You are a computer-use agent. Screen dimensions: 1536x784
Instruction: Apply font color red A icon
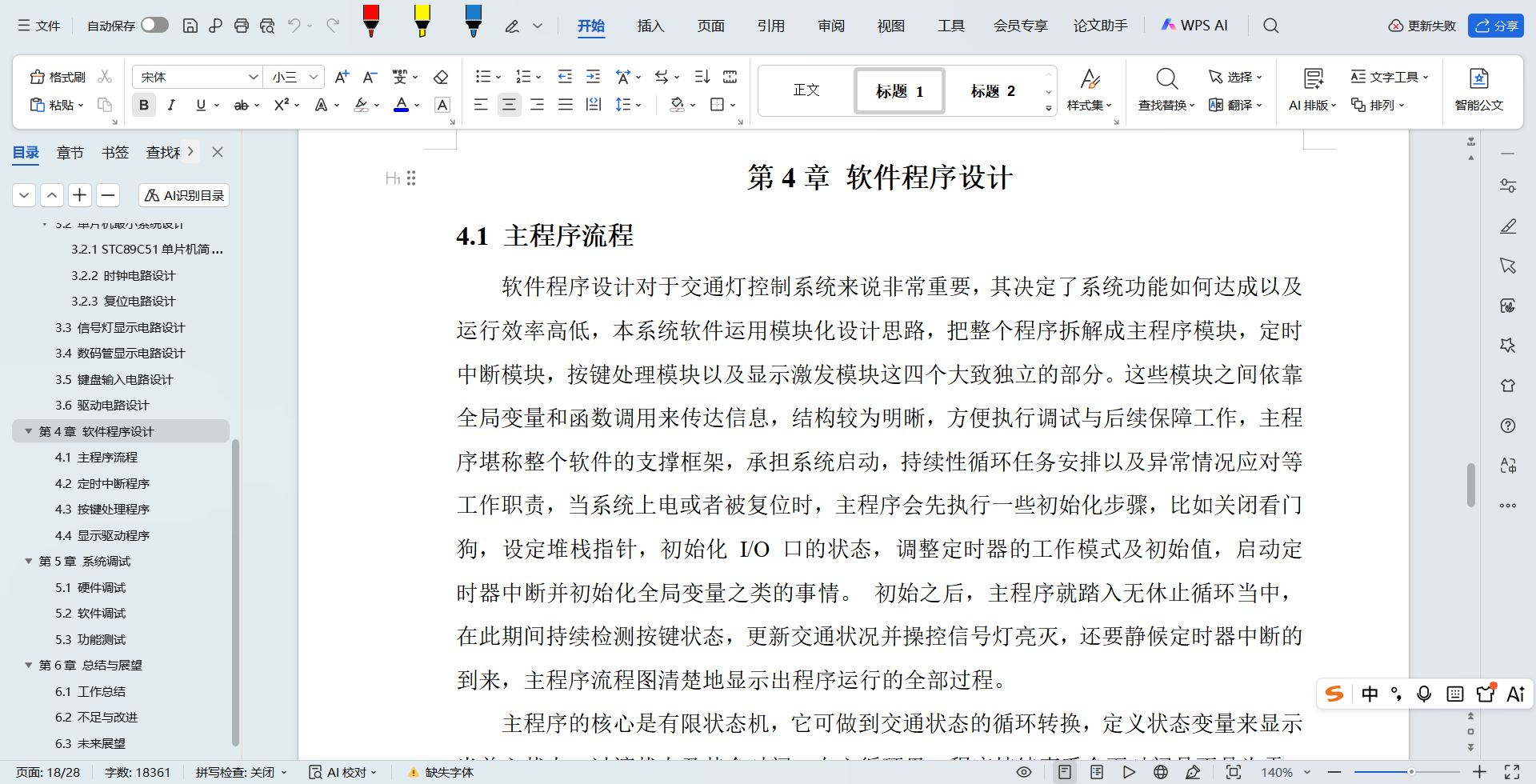click(402, 105)
